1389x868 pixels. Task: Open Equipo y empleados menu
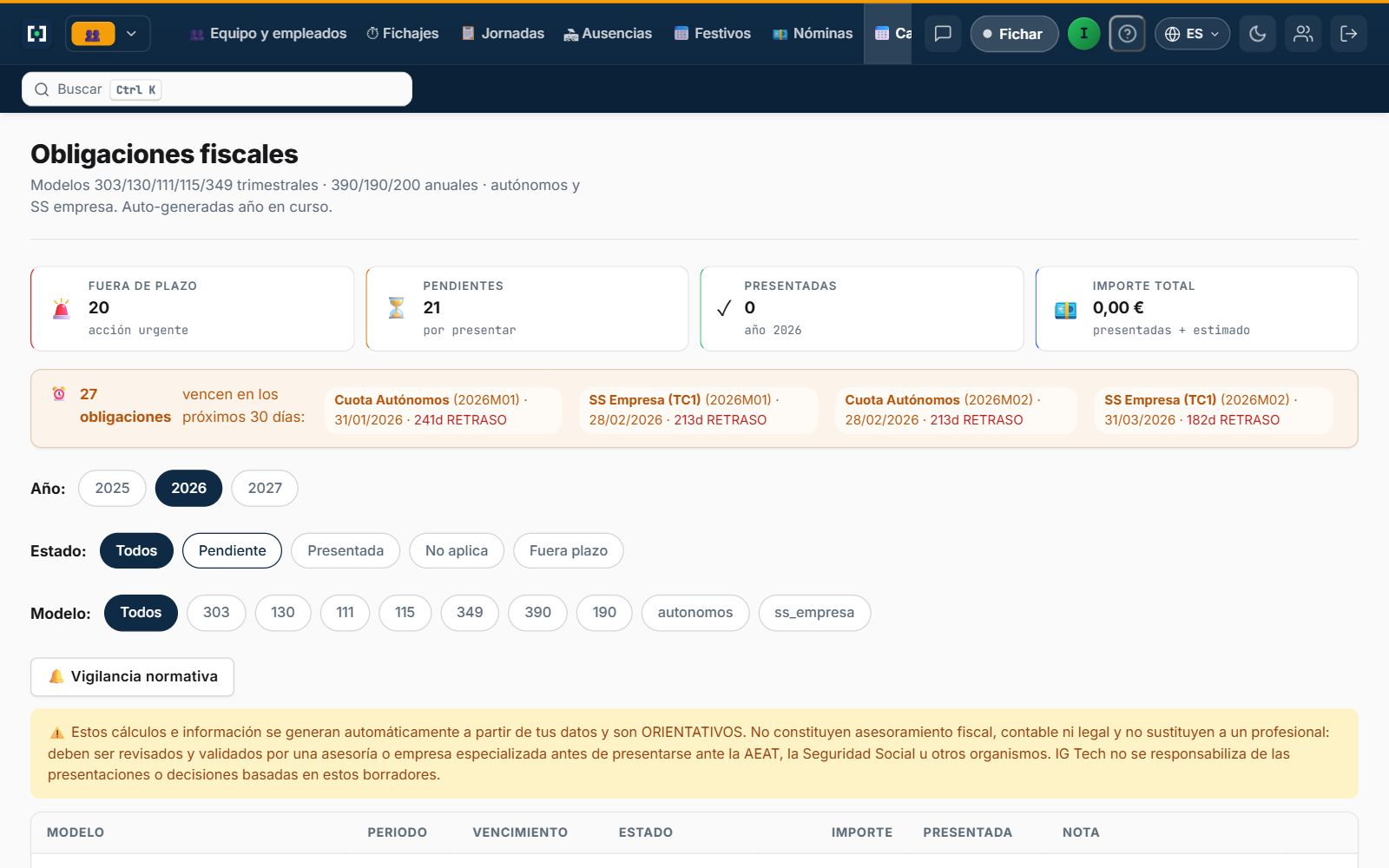point(268,34)
